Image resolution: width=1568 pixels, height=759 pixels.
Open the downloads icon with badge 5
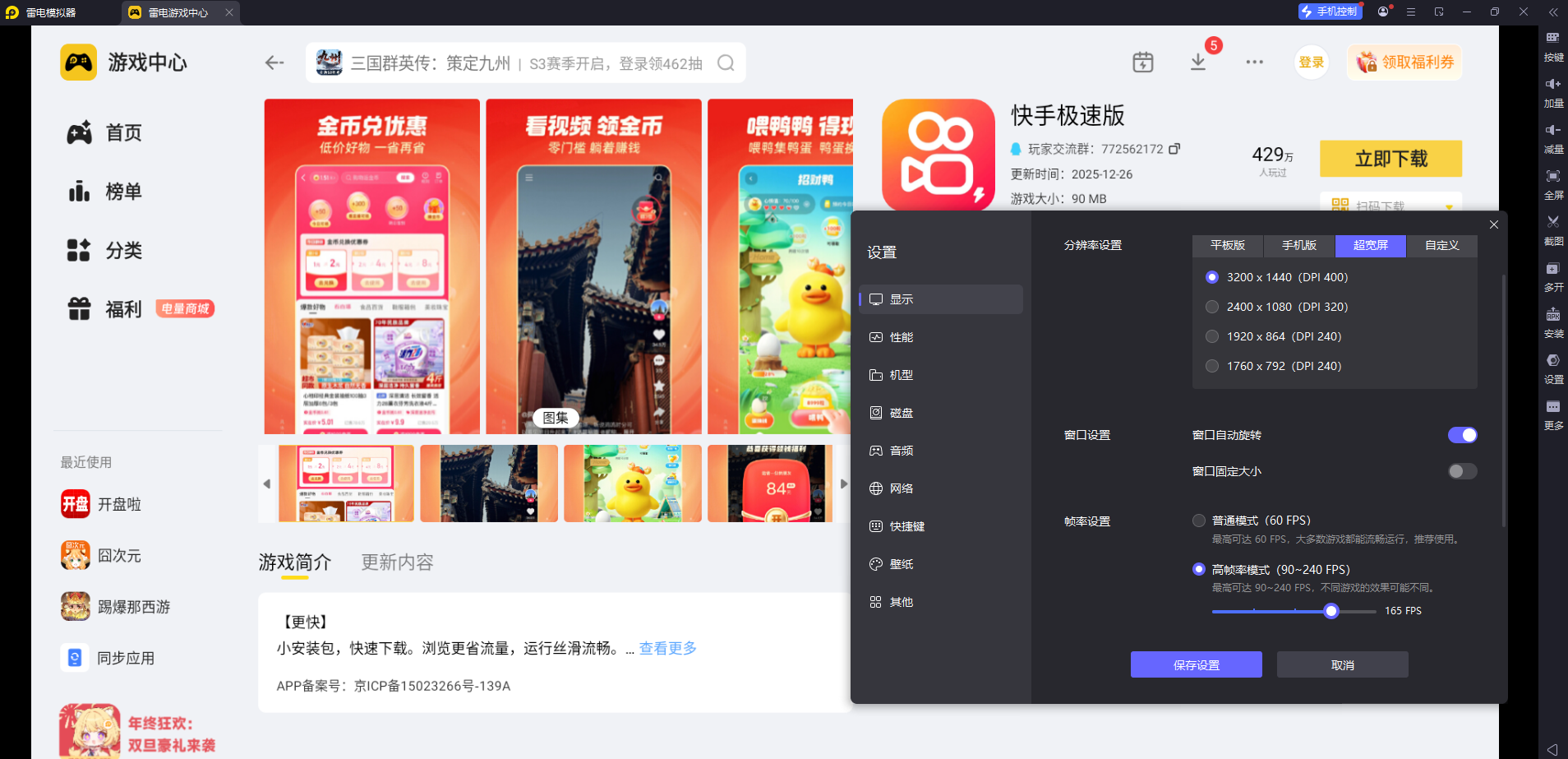click(1198, 62)
